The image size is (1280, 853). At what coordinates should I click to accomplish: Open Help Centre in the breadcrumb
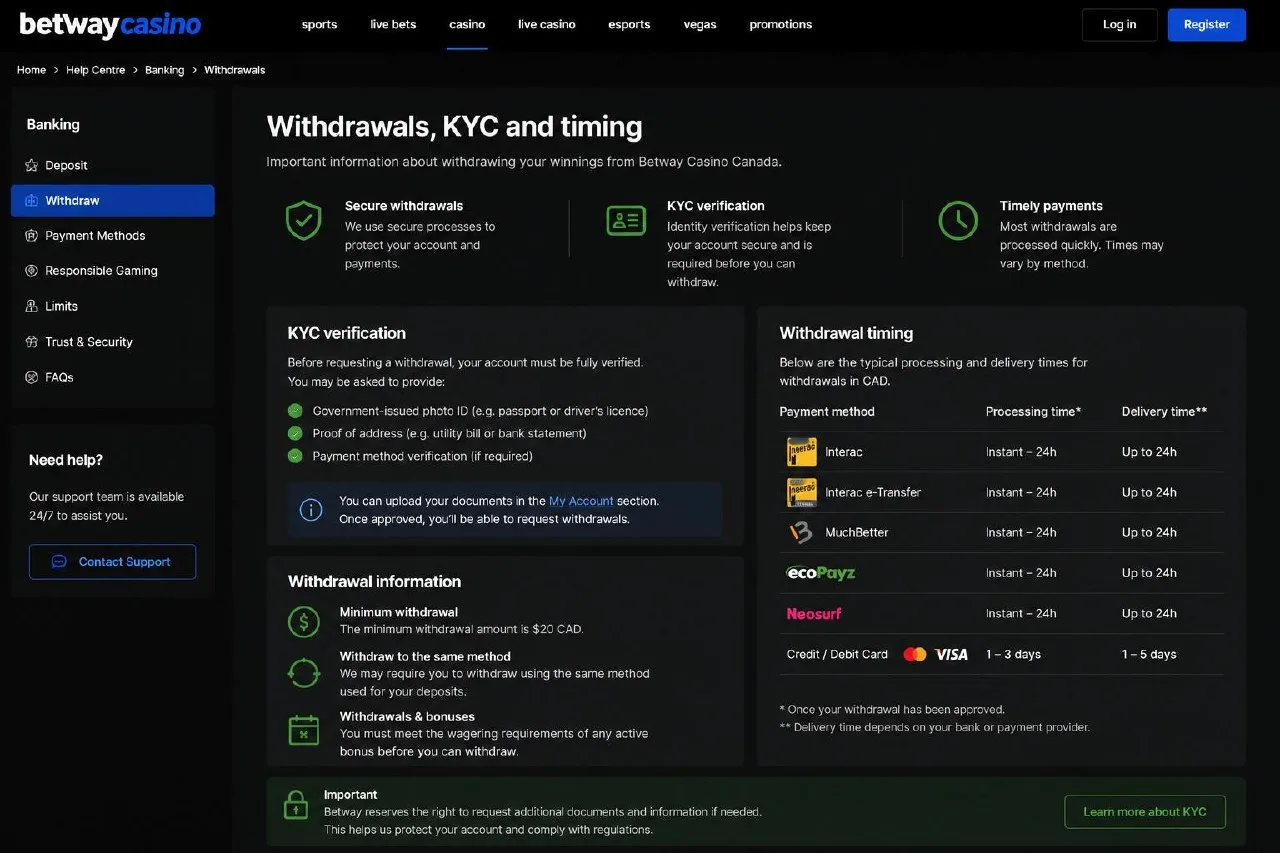coord(96,70)
